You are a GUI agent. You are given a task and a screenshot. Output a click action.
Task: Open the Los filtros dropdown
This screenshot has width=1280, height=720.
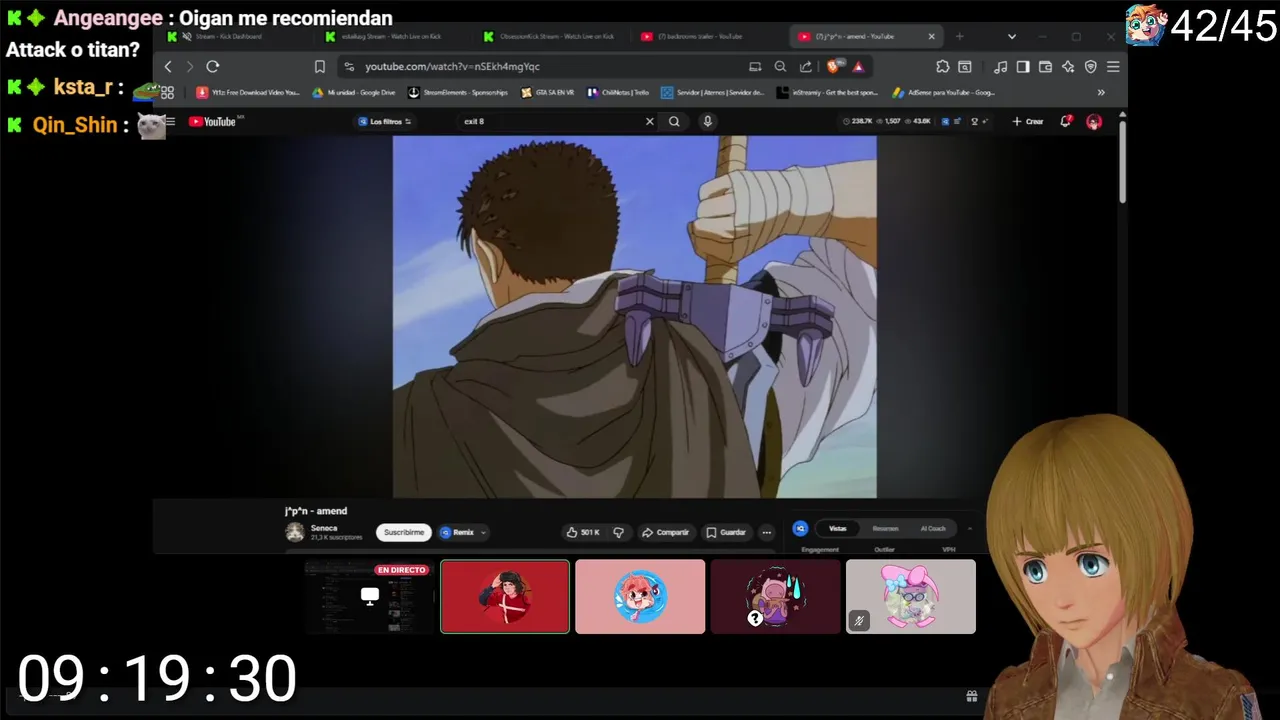click(385, 122)
